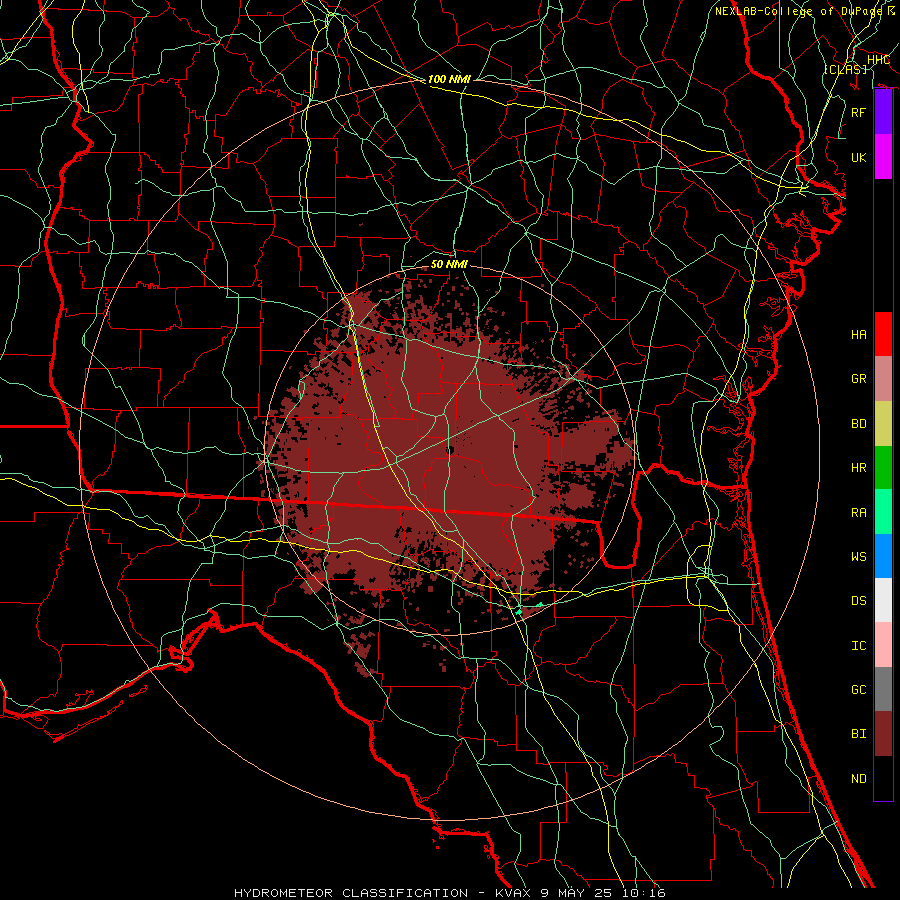Click the pink GR legend swatch
The height and width of the screenshot is (900, 900).
(x=883, y=379)
